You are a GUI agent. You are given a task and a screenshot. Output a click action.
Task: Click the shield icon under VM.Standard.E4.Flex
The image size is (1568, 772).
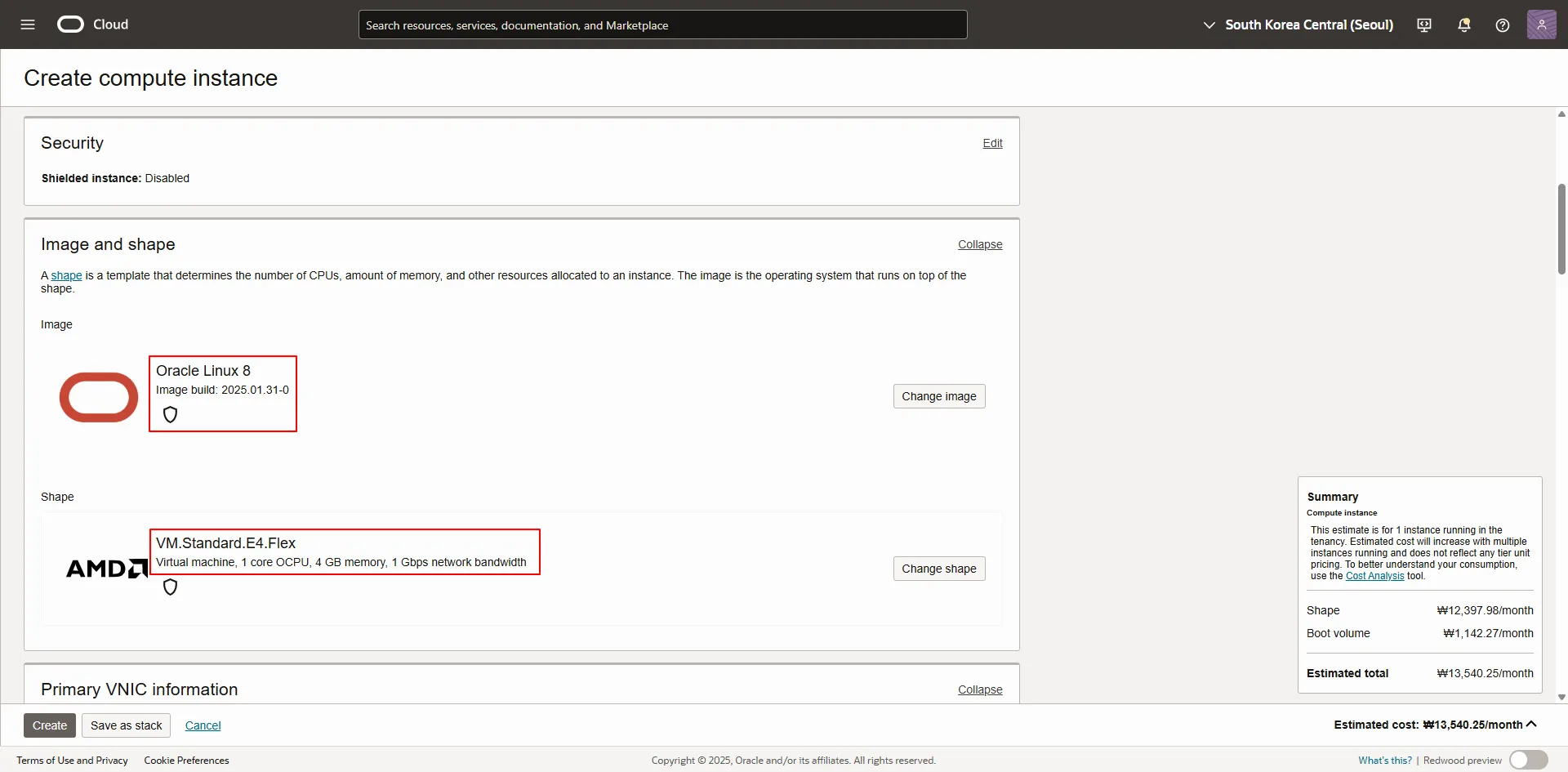click(170, 587)
